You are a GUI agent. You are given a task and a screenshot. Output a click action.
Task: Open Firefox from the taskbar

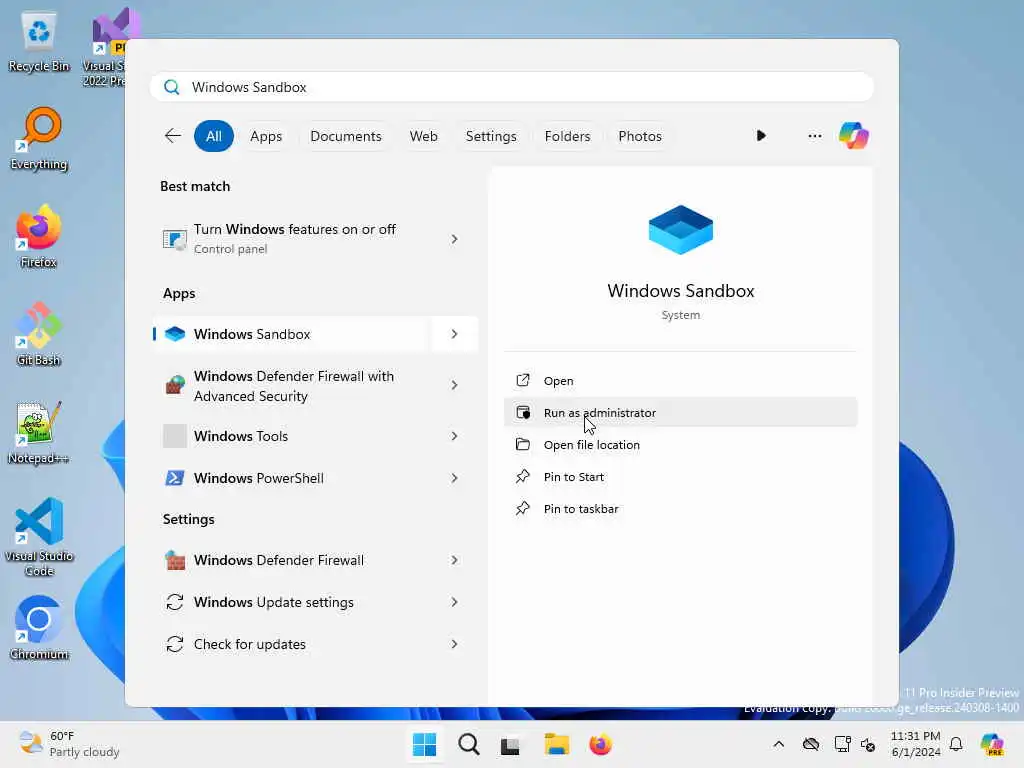click(x=600, y=744)
